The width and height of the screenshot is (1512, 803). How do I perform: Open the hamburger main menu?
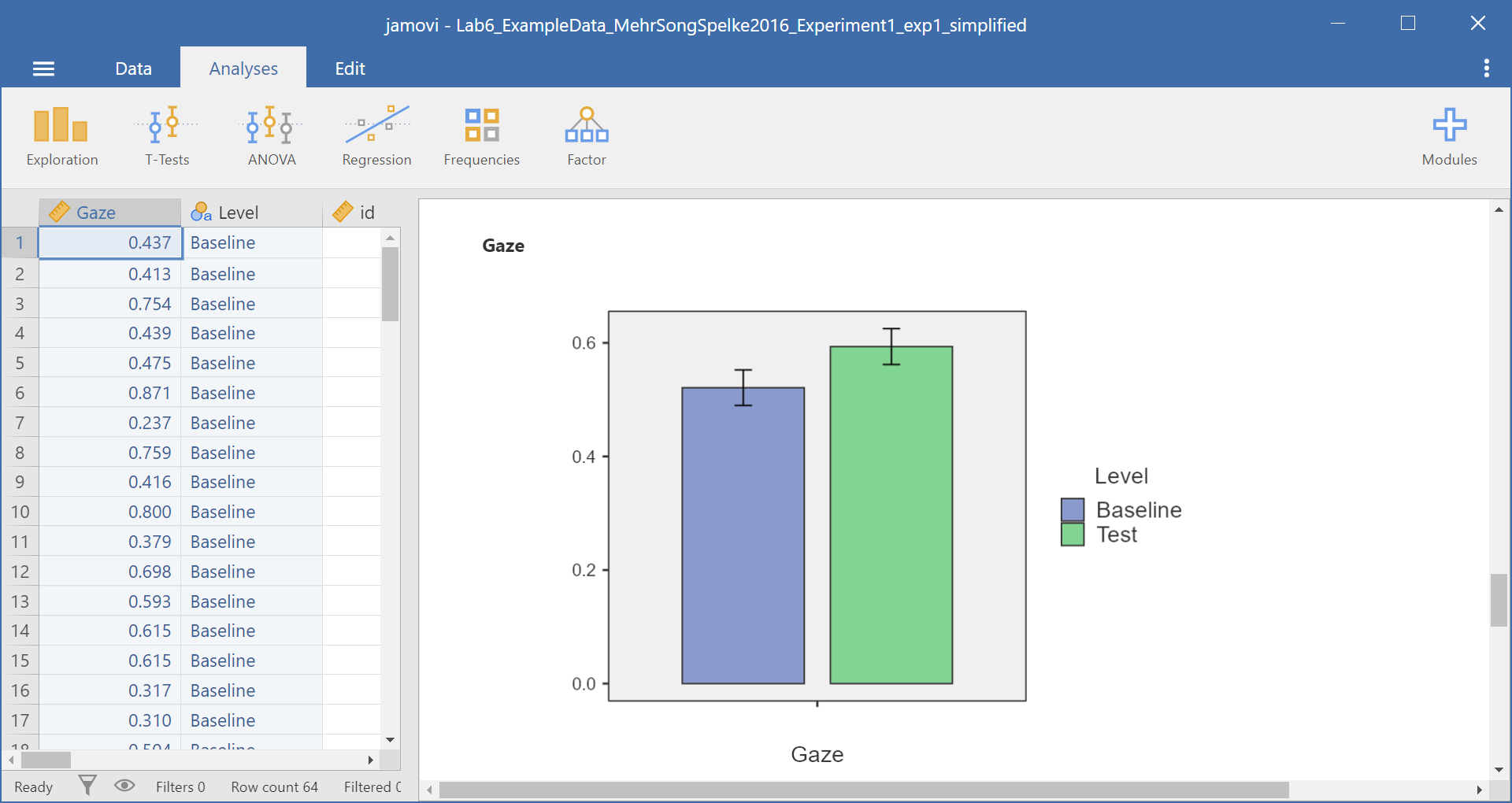pyautogui.click(x=43, y=69)
